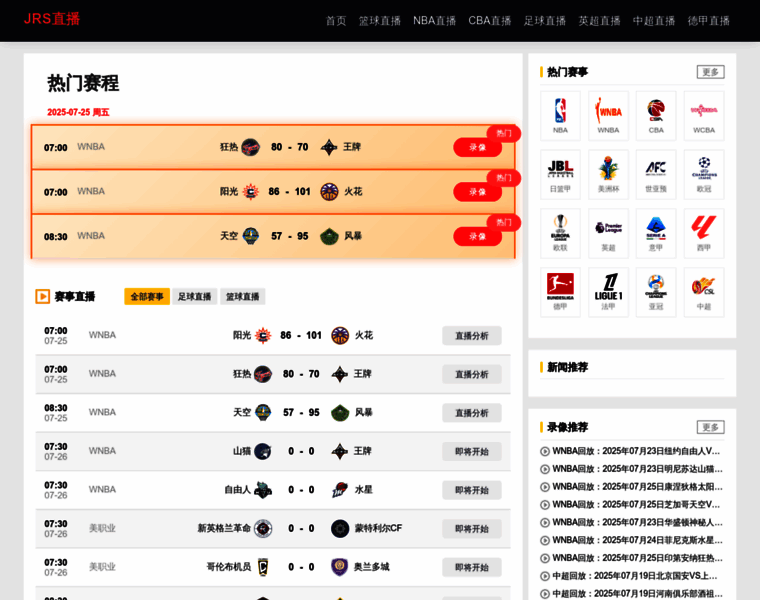Open 中超直播 in top navigation

[x=654, y=21]
